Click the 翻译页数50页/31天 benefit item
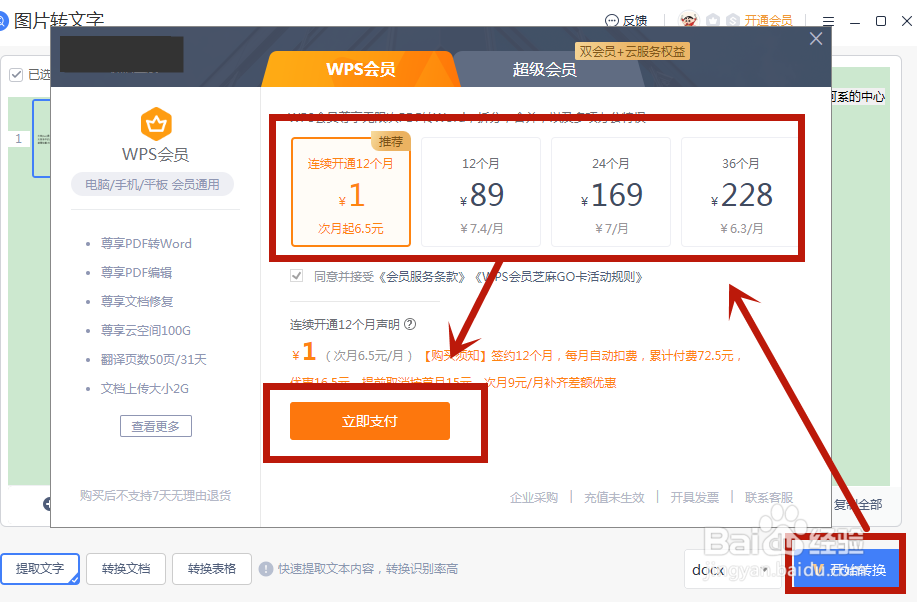 pos(154,359)
